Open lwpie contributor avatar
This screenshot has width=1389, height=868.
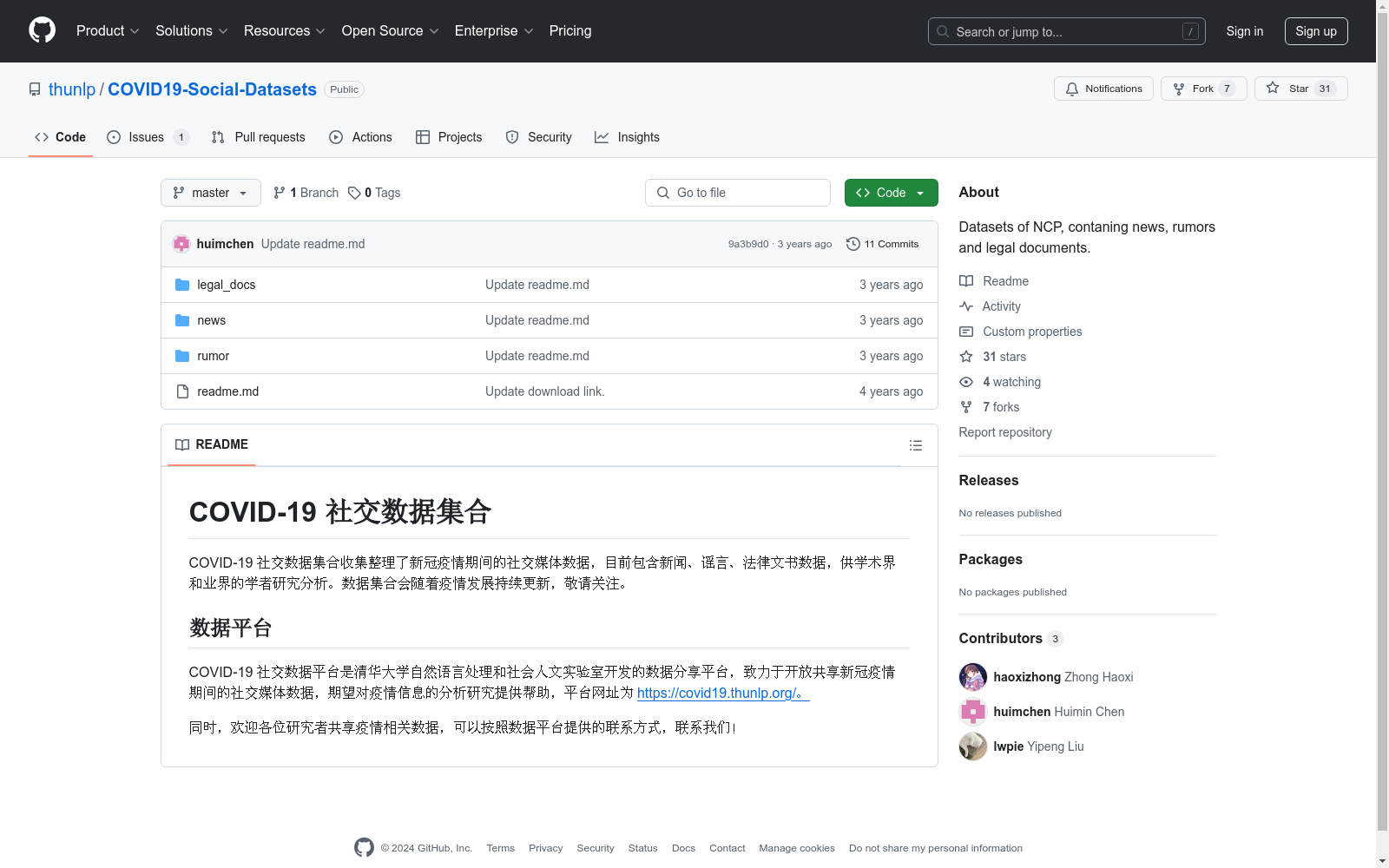pos(972,746)
